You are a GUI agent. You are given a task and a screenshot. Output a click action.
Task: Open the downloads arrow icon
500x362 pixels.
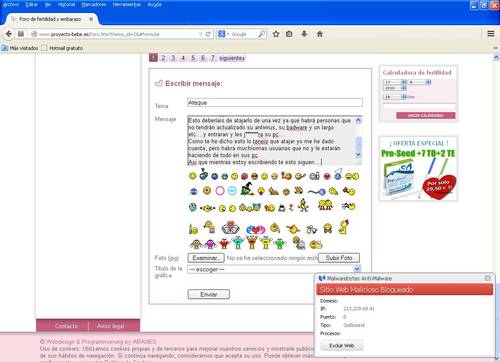coord(304,34)
